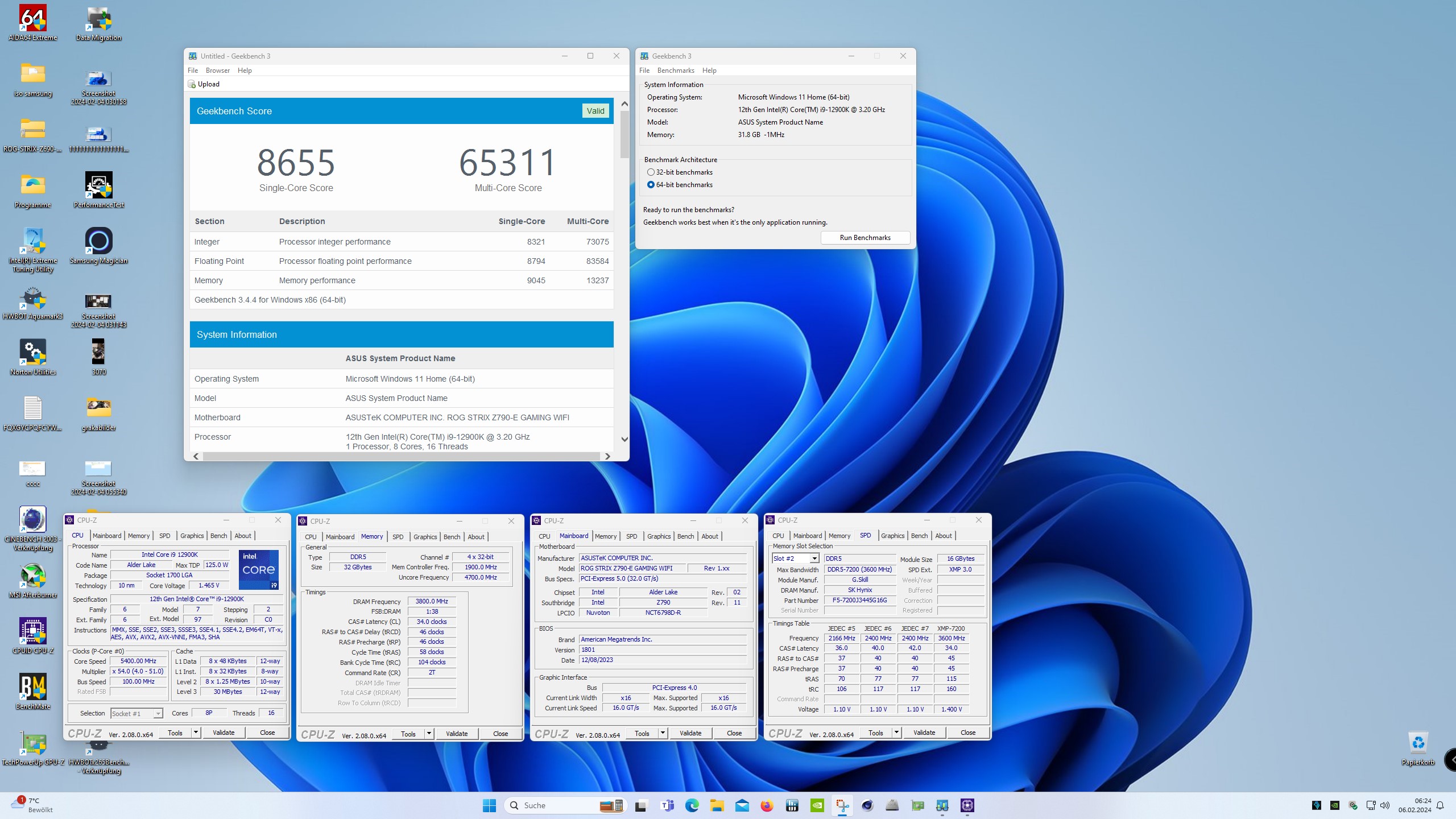Image resolution: width=1456 pixels, height=819 pixels.
Task: Open CINEBENCH 2003 Verknüpfung icon
Action: (x=32, y=529)
